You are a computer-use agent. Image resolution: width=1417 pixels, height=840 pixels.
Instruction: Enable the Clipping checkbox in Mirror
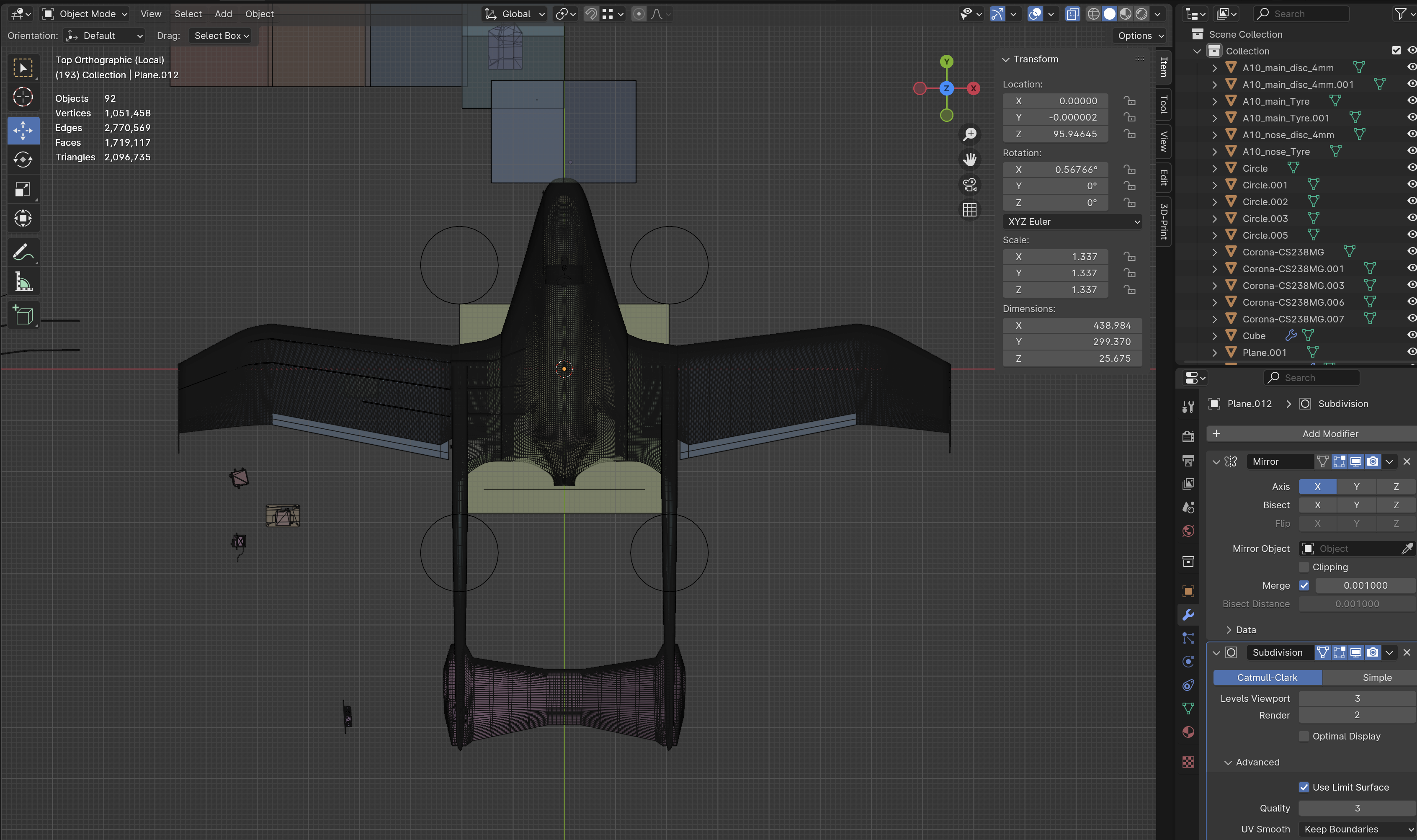click(x=1304, y=567)
